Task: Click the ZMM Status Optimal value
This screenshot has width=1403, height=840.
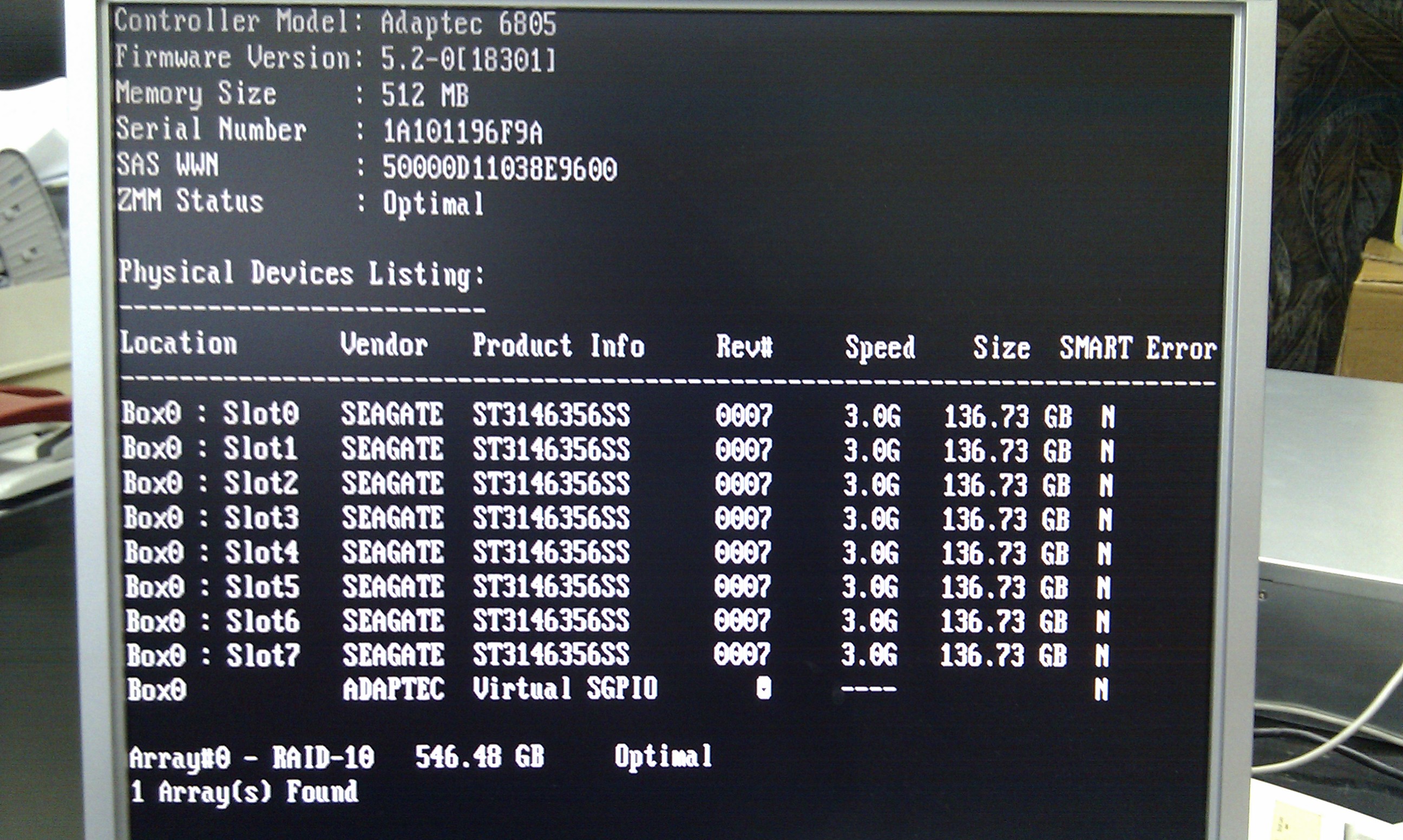Action: point(433,204)
